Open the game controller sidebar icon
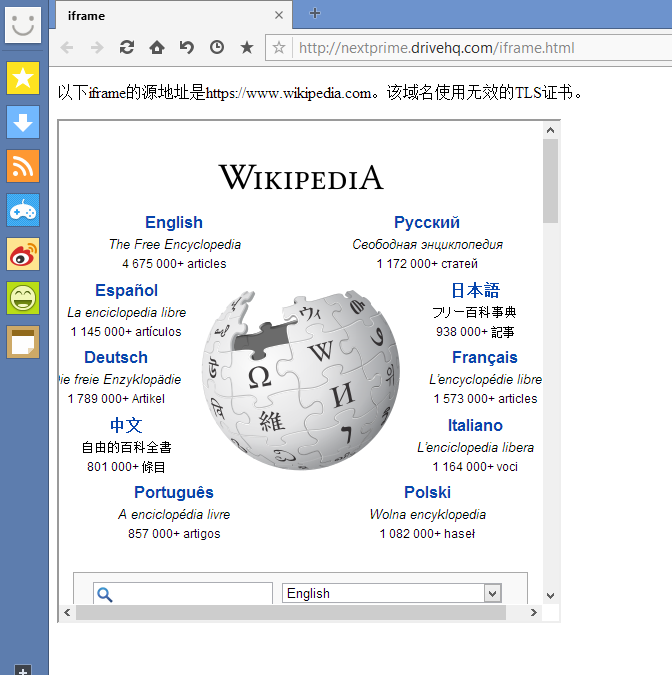 click(x=23, y=210)
